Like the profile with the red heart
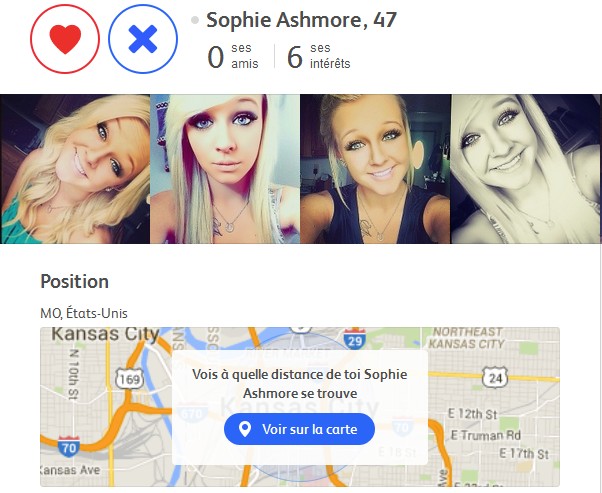Image resolution: width=602 pixels, height=493 pixels. (x=65, y=39)
